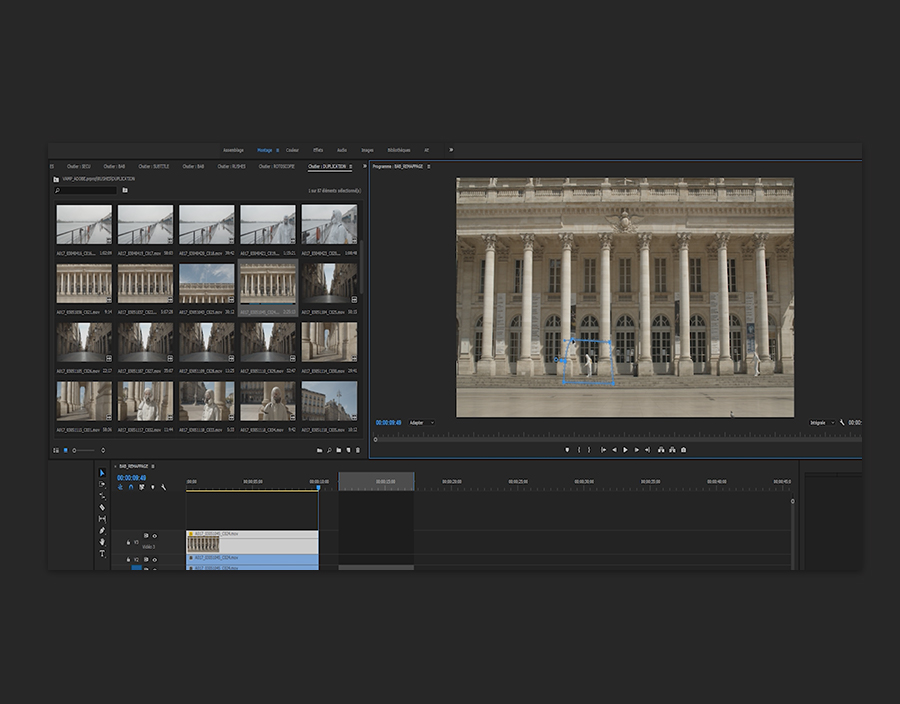Viewport: 900px width, 704px height.
Task: Open the Chutier : ROTOSCOPIE tab
Action: (x=277, y=166)
